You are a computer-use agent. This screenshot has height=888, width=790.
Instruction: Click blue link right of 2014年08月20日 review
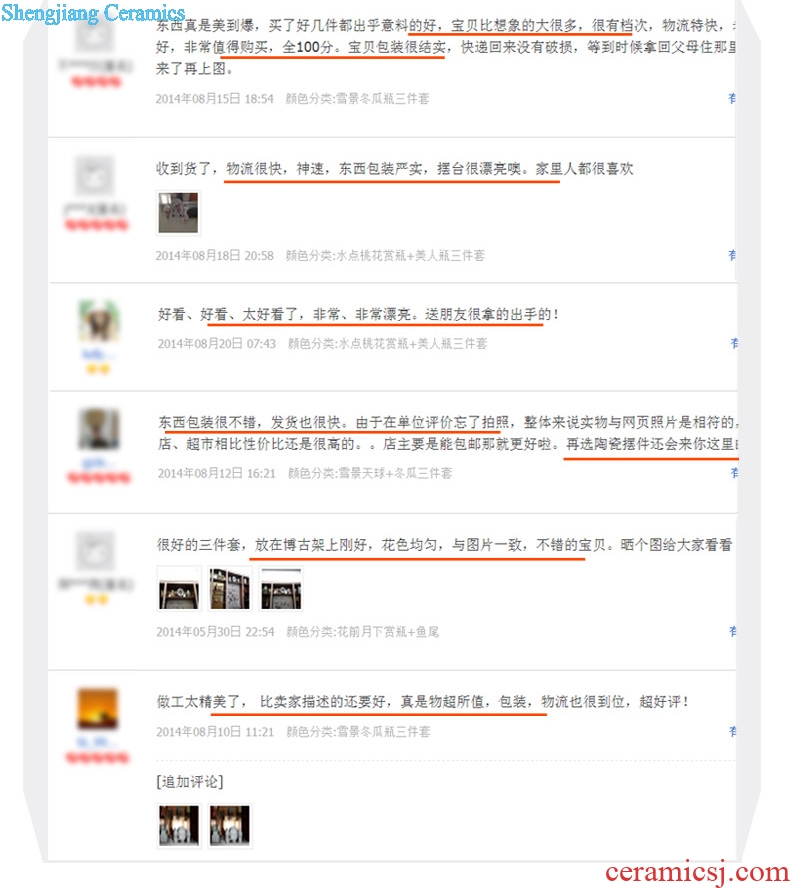click(734, 343)
